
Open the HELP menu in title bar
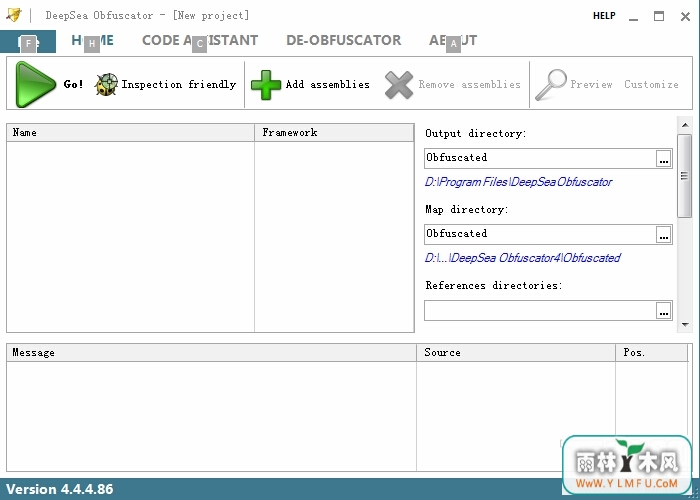coord(604,16)
